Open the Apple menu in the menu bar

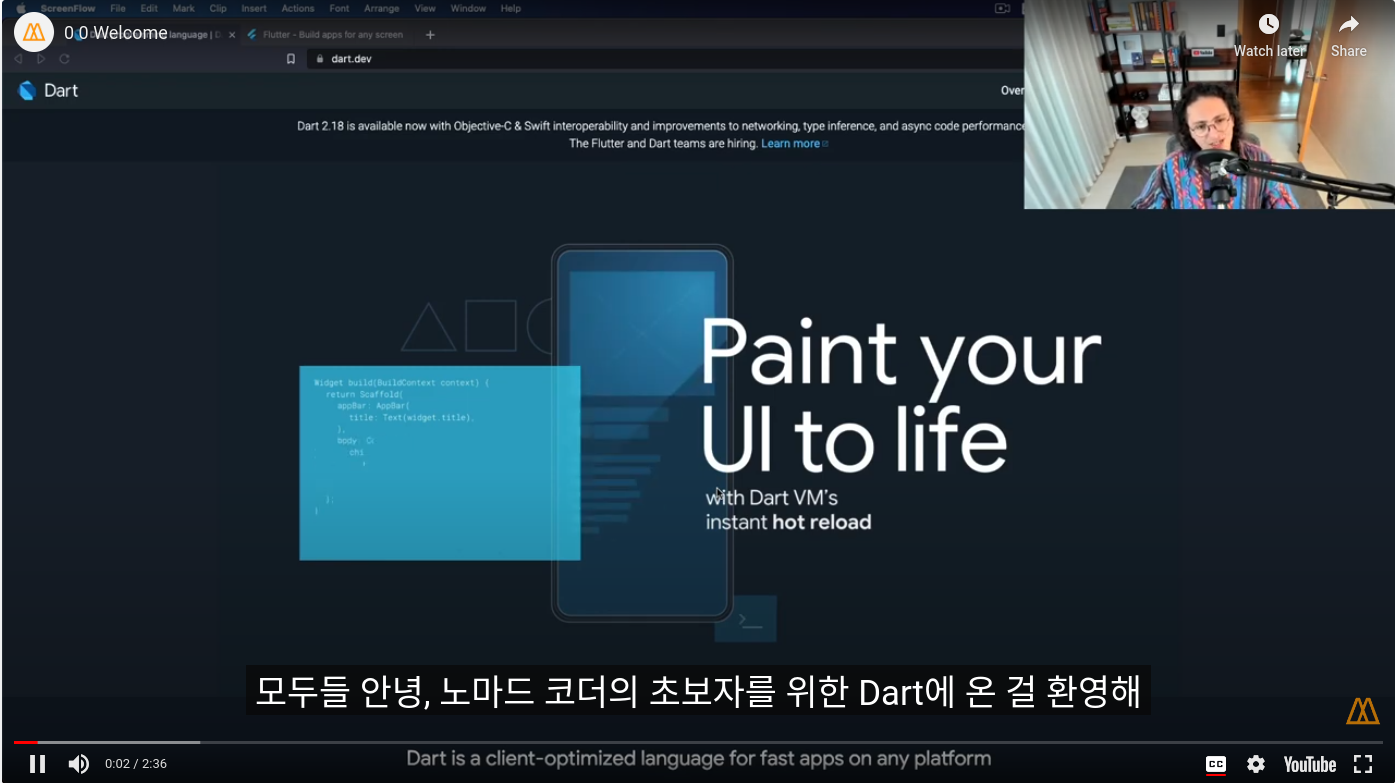click(x=20, y=8)
